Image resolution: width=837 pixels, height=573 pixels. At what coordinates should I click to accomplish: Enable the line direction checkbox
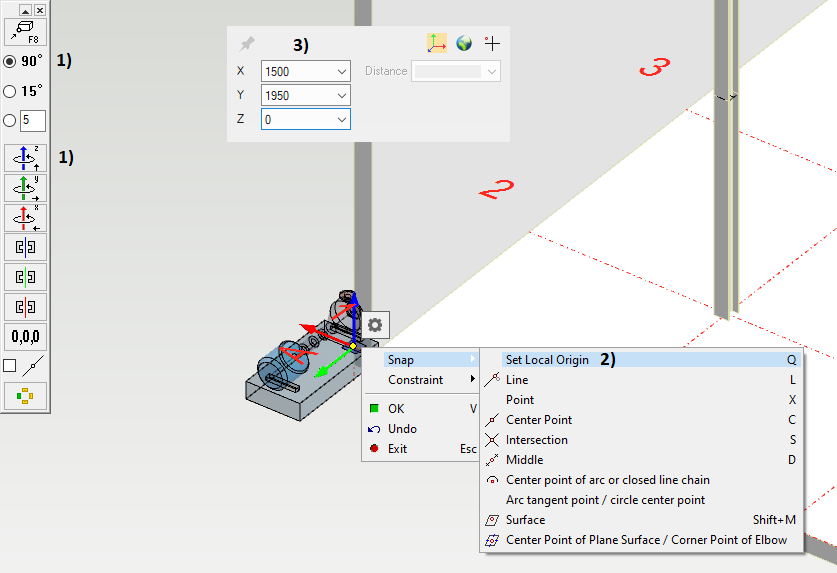pyautogui.click(x=10, y=366)
